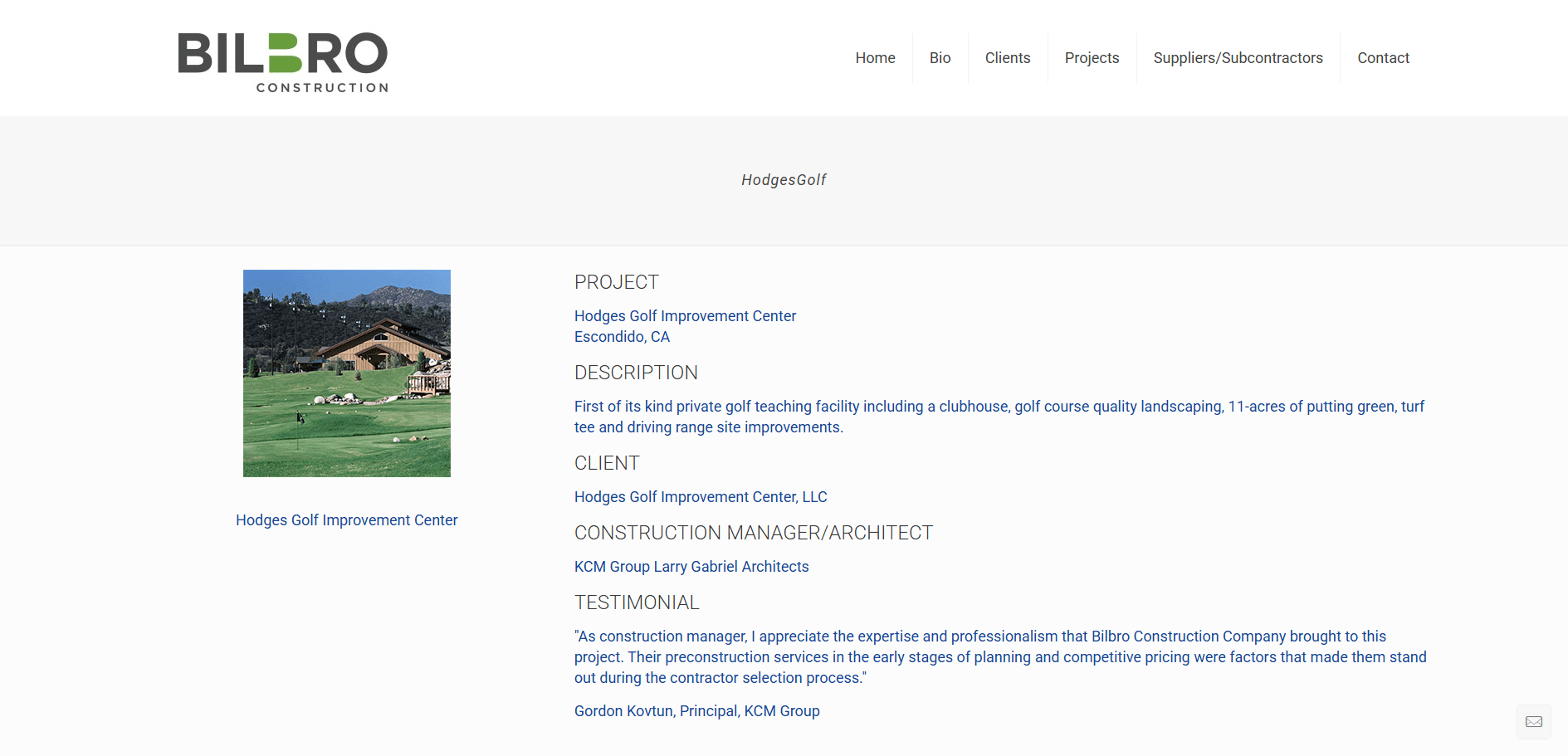Click Gordon Kovtun, Principal, KCM Group
The height and width of the screenshot is (756, 1568).
pos(696,711)
